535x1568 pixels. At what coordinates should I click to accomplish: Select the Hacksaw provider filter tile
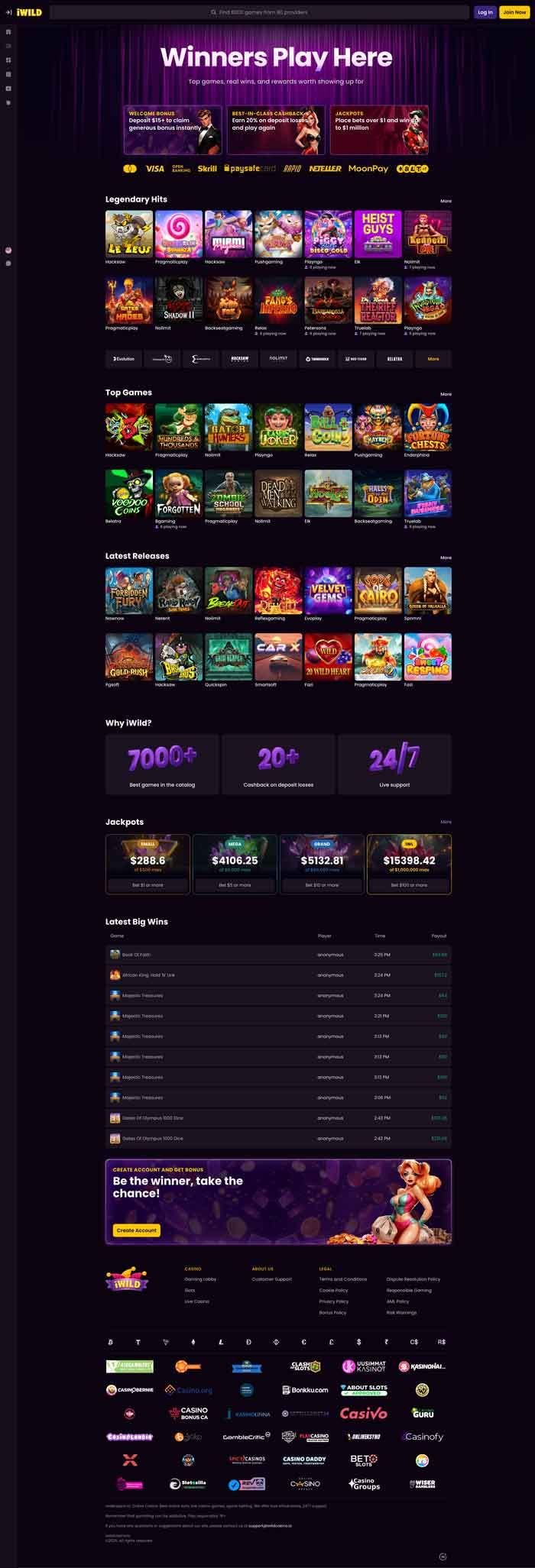point(240,358)
